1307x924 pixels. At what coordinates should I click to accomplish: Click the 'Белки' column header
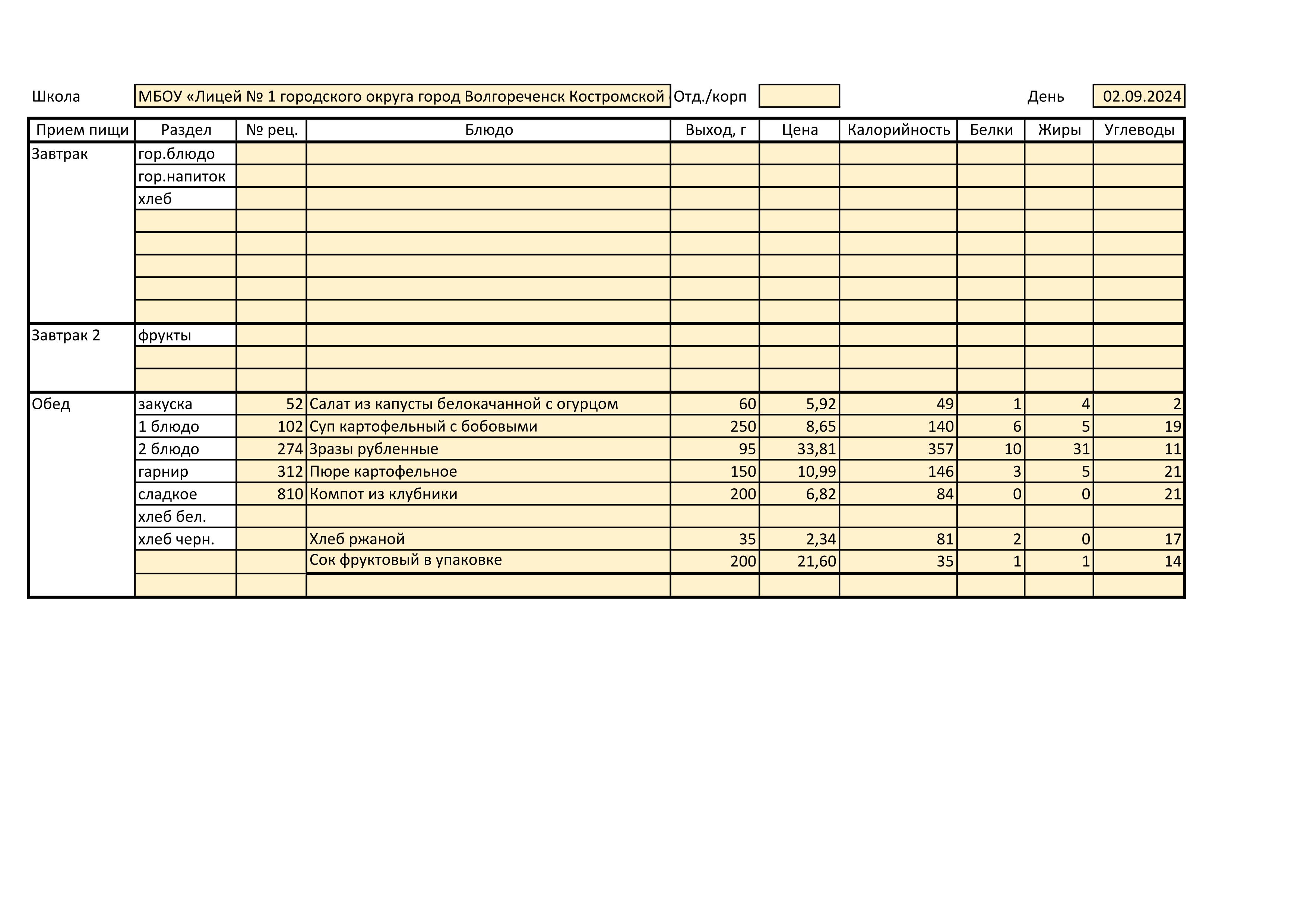991,130
